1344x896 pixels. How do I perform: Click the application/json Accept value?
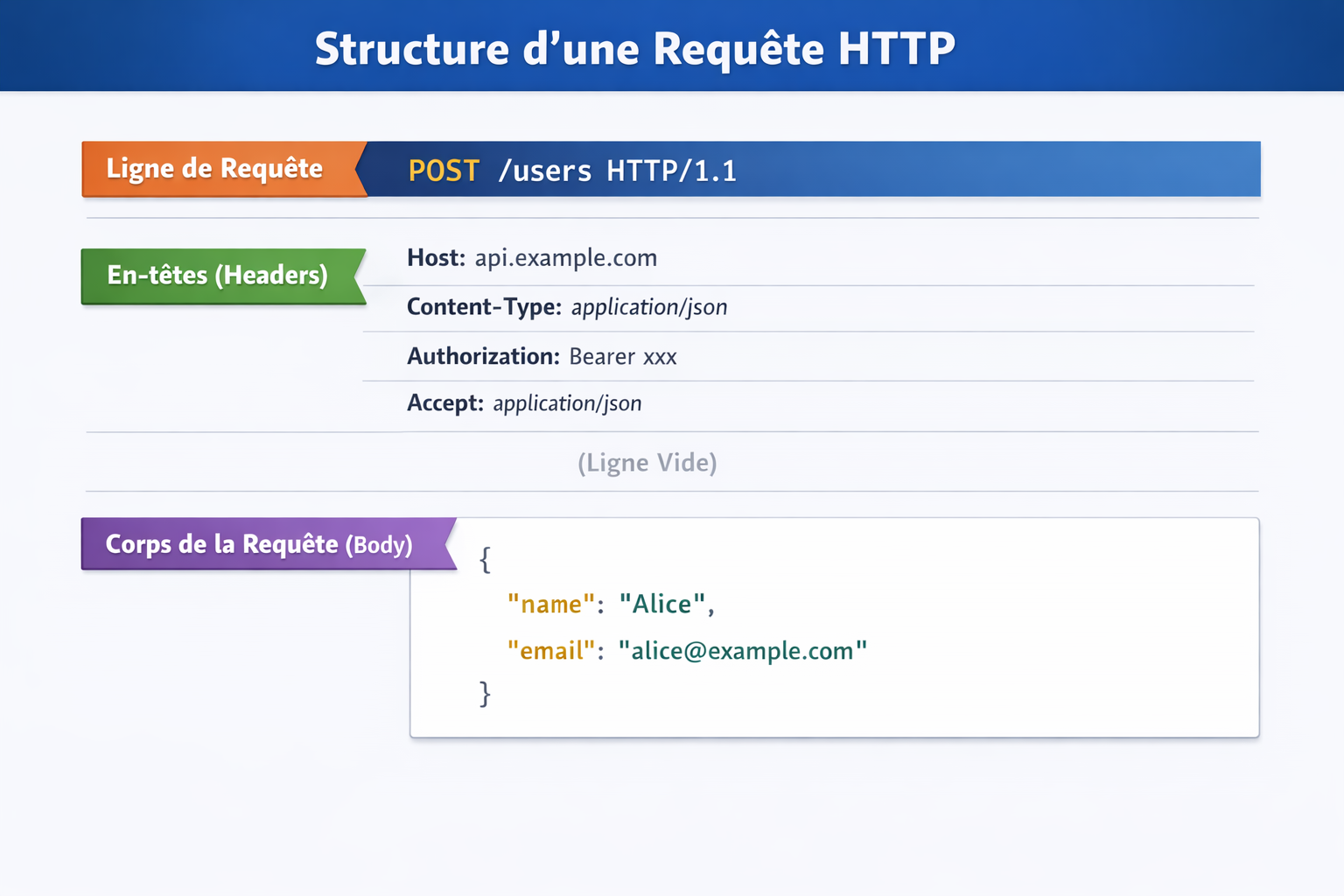(567, 403)
